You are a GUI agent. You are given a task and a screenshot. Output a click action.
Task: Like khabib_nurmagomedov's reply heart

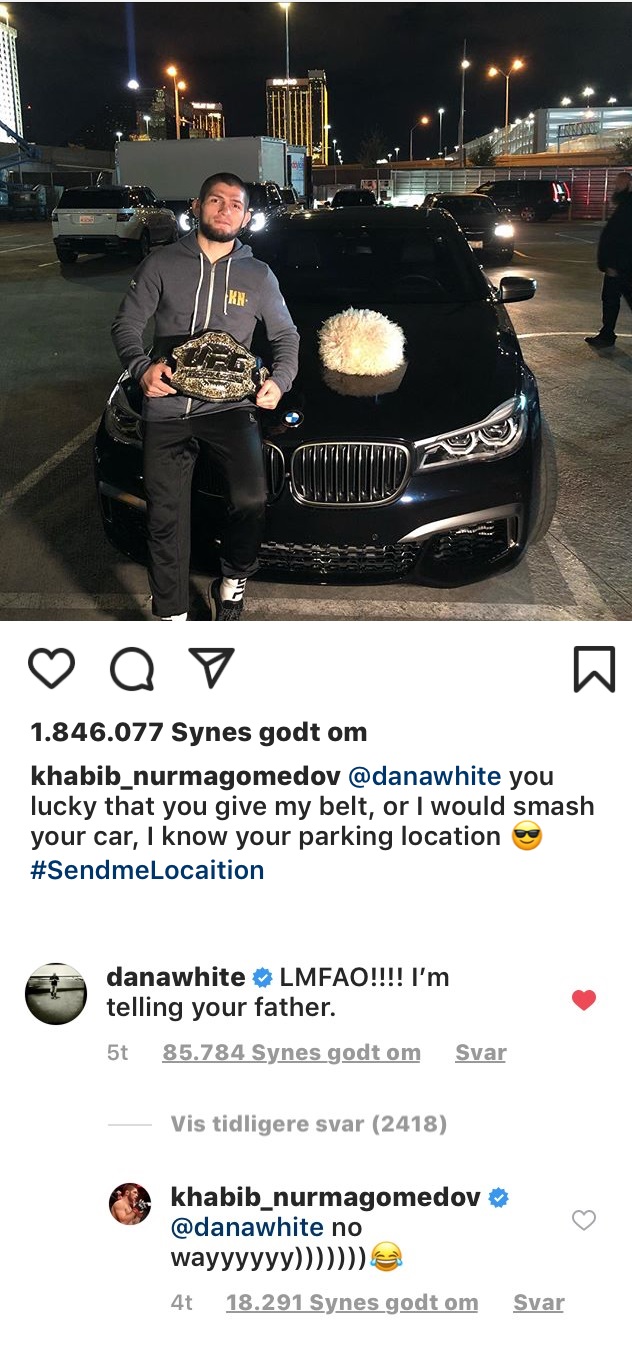[x=583, y=1220]
